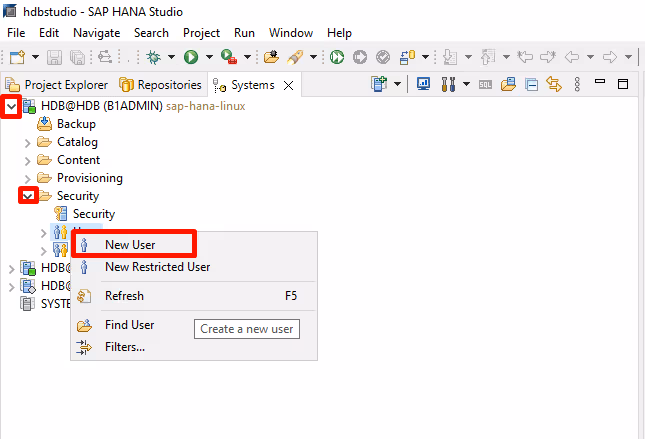
Task: Click the Add System icon in Systems view
Action: point(379,85)
